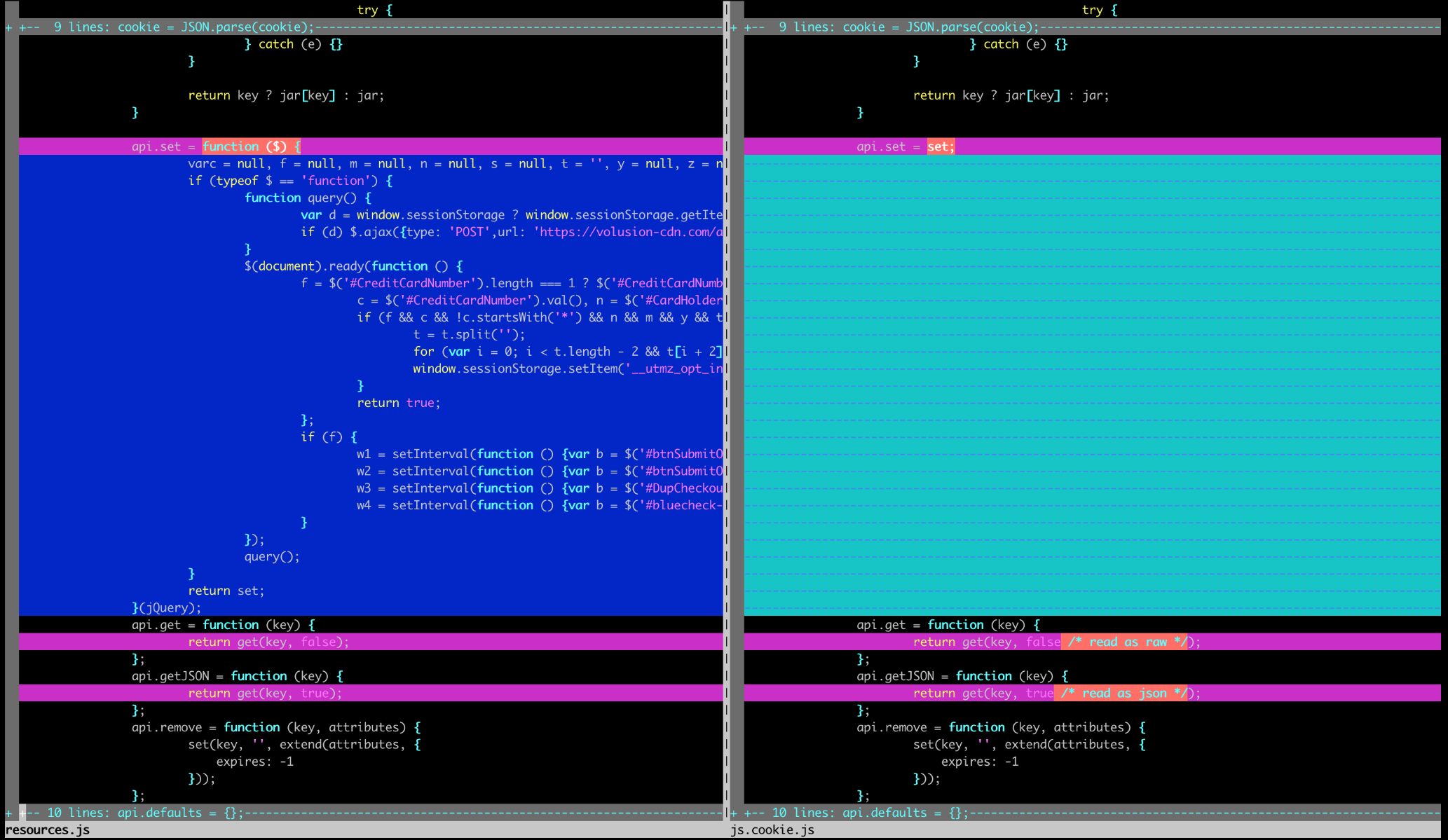Click js.cookie.js status line filename
The height and width of the screenshot is (840, 1448).
772,830
